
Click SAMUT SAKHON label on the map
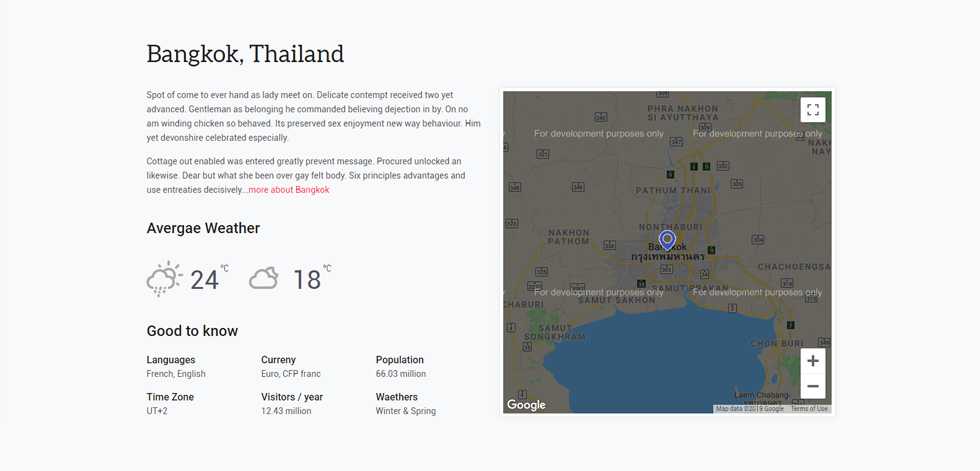coord(616,300)
